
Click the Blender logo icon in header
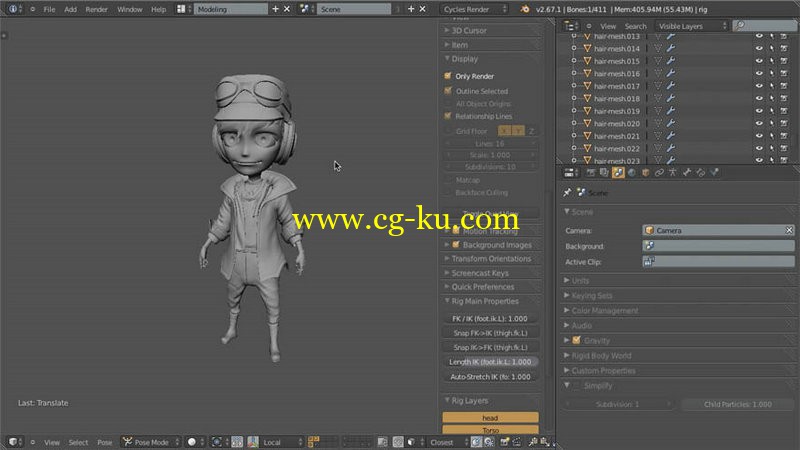(525, 9)
